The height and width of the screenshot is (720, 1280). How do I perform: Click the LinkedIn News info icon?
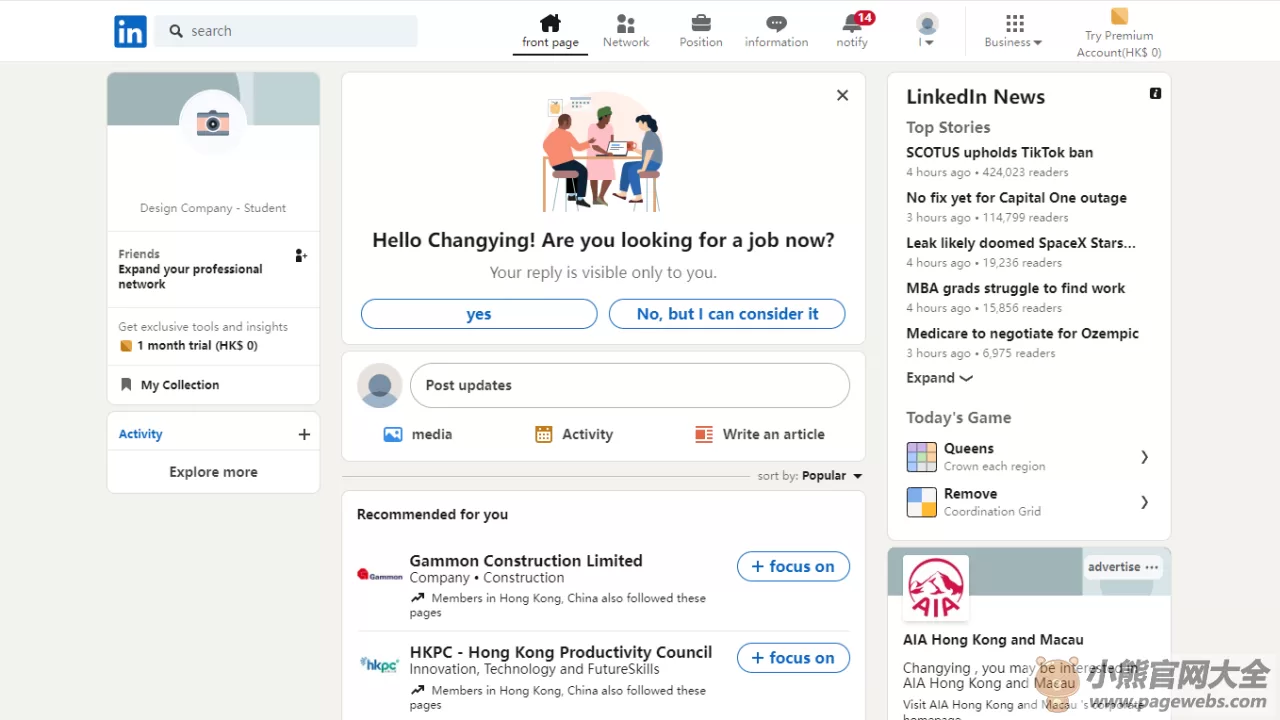[x=1155, y=93]
